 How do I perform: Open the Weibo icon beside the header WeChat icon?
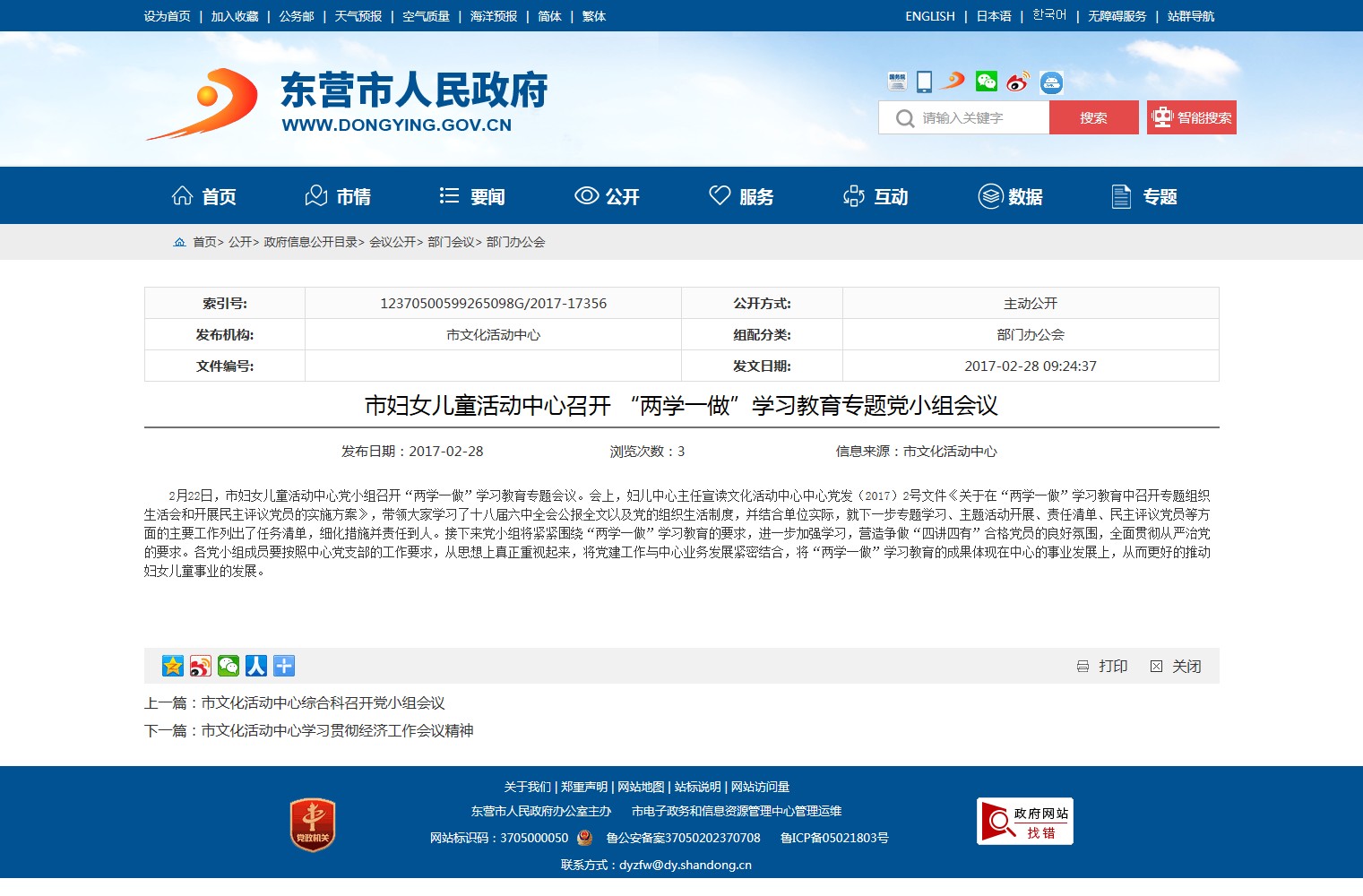pyautogui.click(x=1017, y=82)
